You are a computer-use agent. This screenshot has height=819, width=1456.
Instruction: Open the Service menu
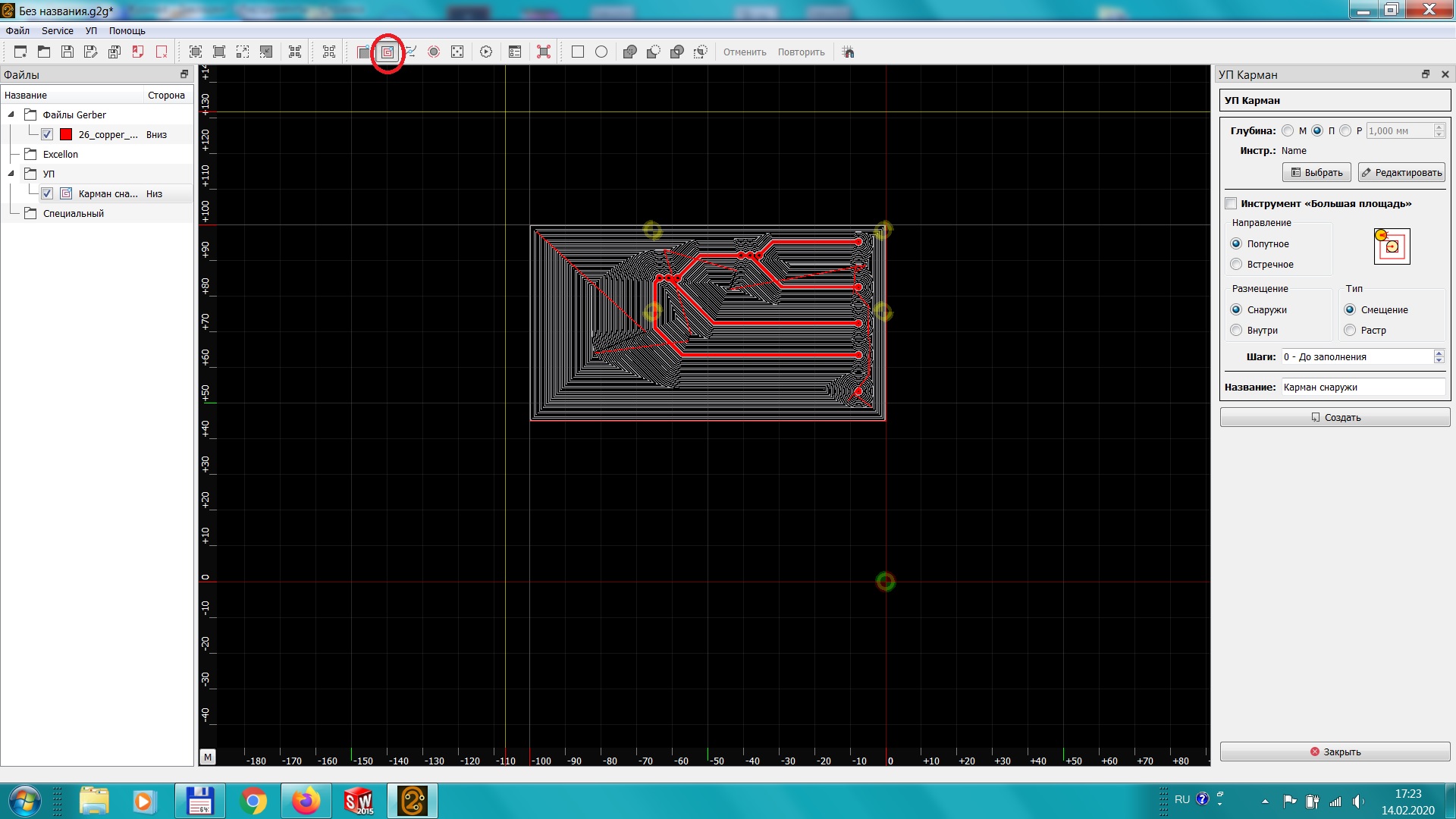pos(58,31)
